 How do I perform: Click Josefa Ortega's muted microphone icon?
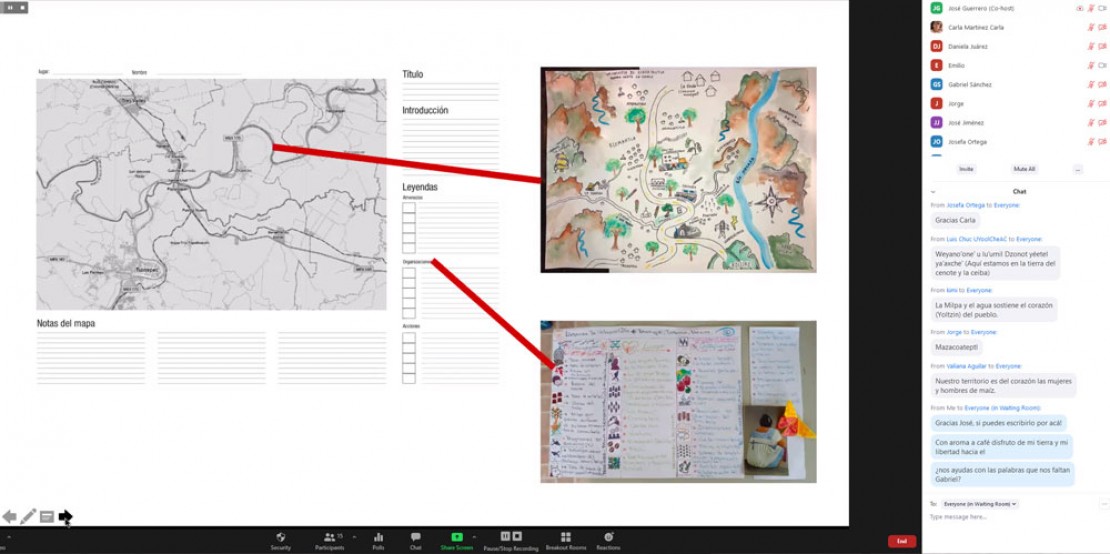pyautogui.click(x=1091, y=142)
